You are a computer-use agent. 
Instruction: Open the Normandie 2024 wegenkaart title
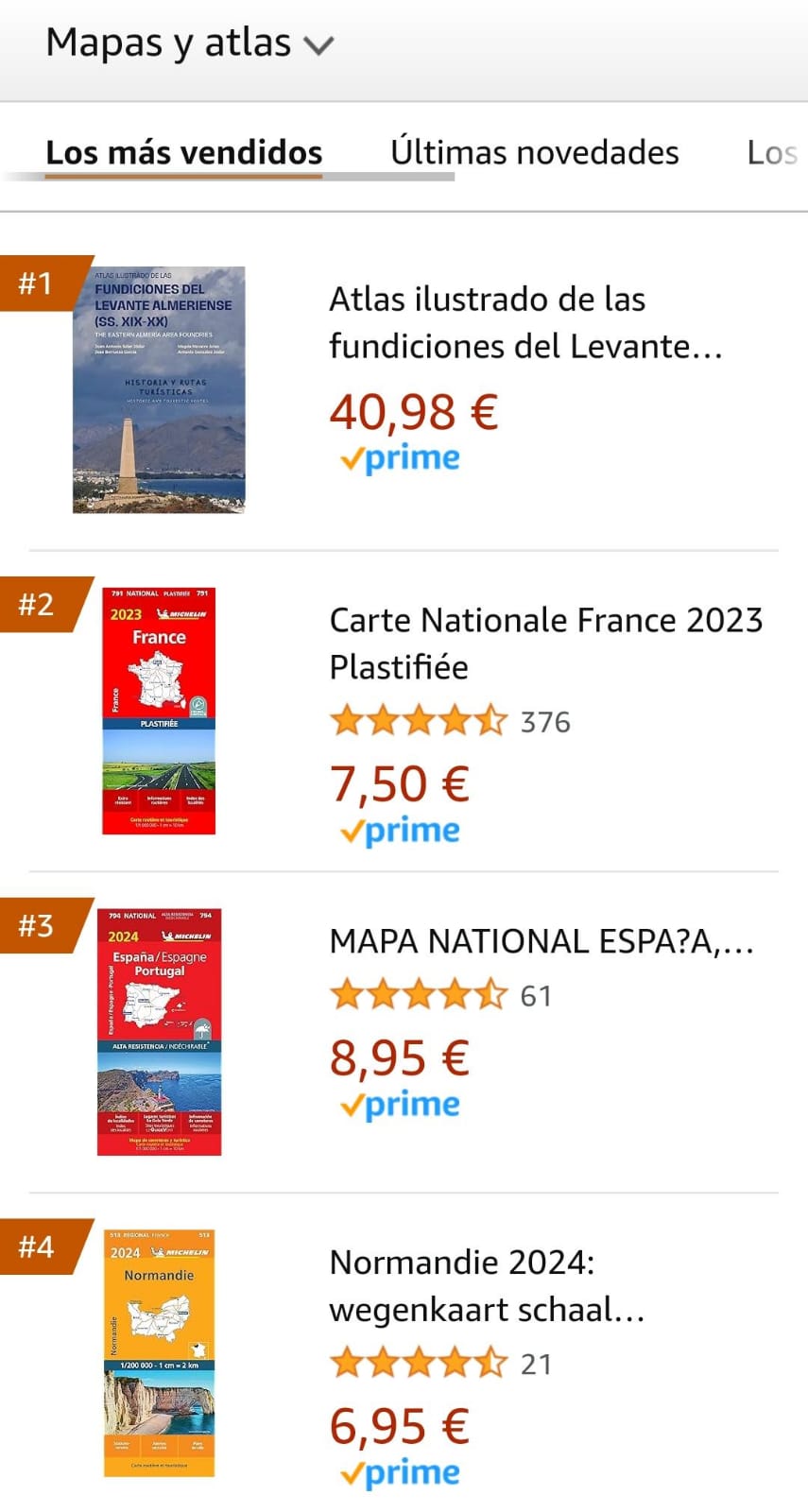point(487,1285)
